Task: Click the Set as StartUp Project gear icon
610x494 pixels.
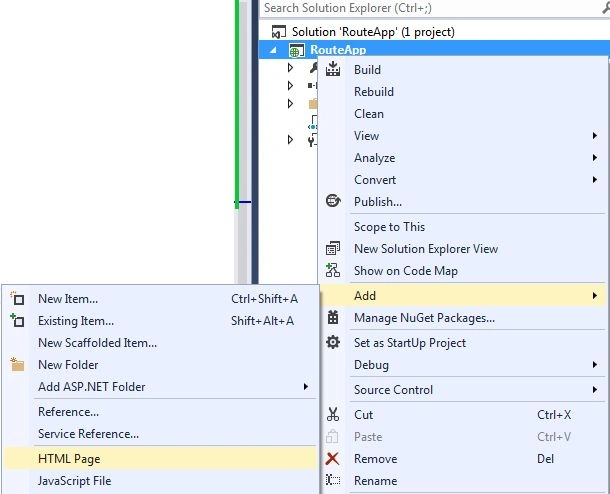Action: (333, 342)
